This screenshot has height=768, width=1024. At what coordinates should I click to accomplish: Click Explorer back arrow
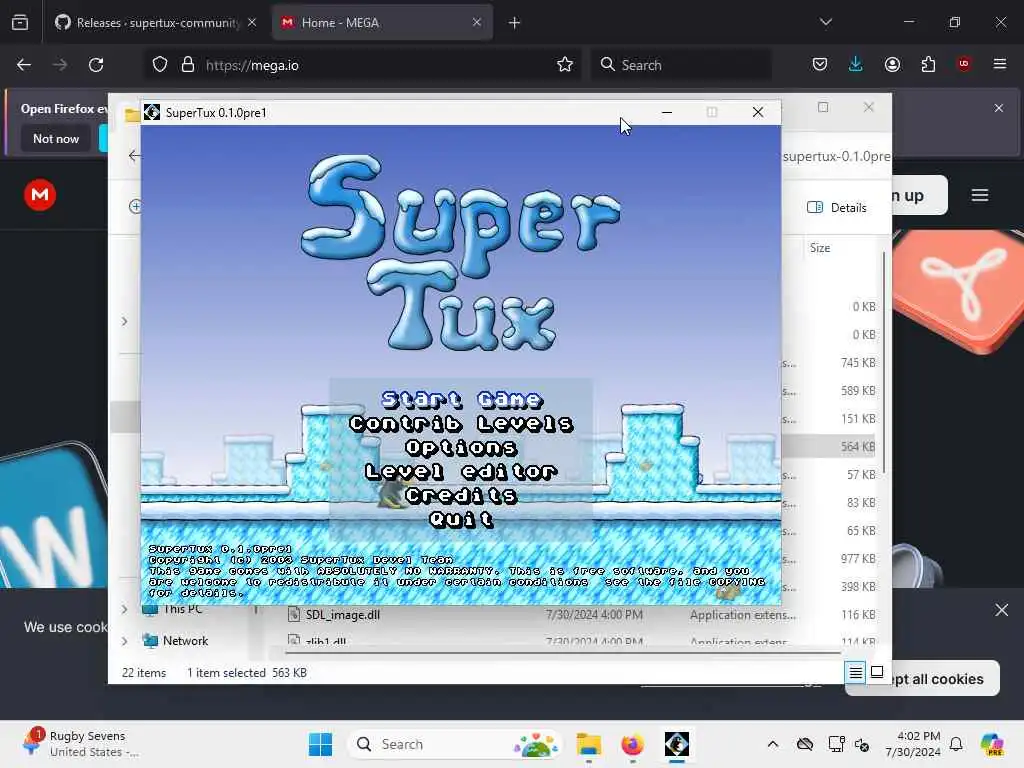(x=134, y=155)
